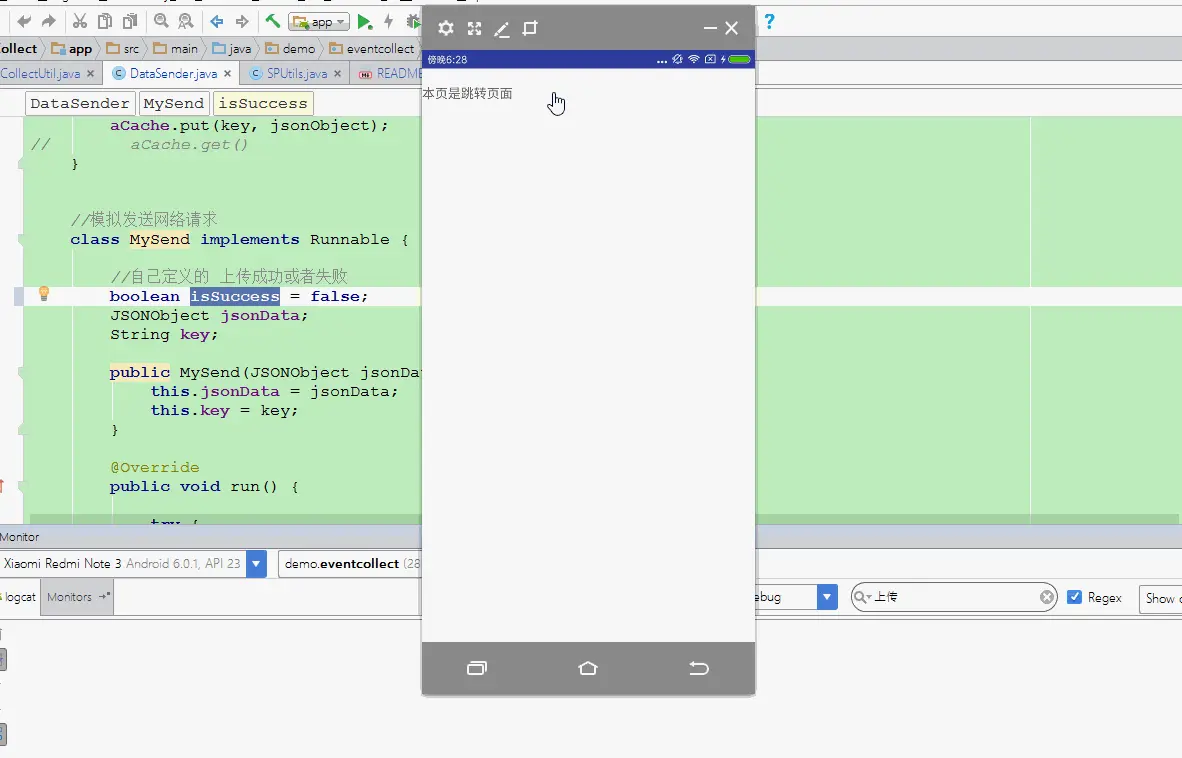Focus the logcat search input field
The image size is (1182, 758).
click(954, 598)
